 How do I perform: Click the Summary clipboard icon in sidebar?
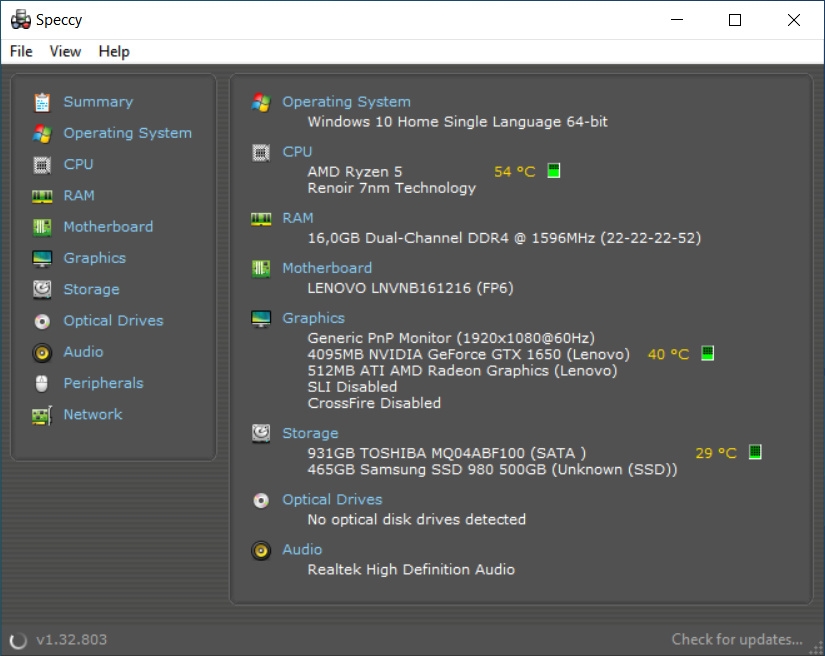[42, 102]
